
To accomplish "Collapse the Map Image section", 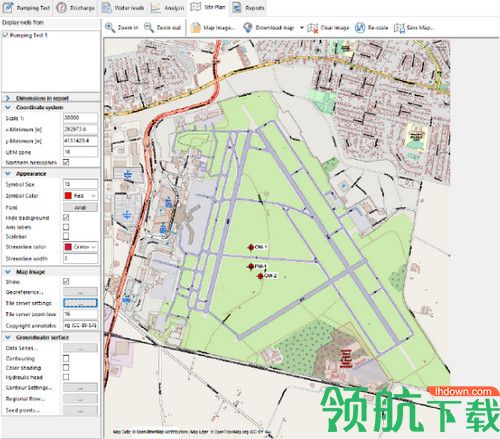I will pos(8,272).
